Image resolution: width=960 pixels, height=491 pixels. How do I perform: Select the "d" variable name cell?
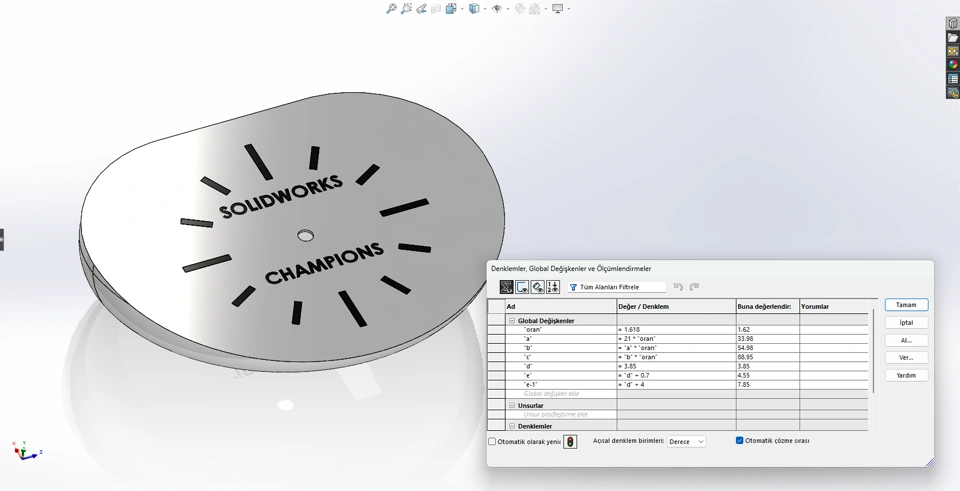pos(561,366)
